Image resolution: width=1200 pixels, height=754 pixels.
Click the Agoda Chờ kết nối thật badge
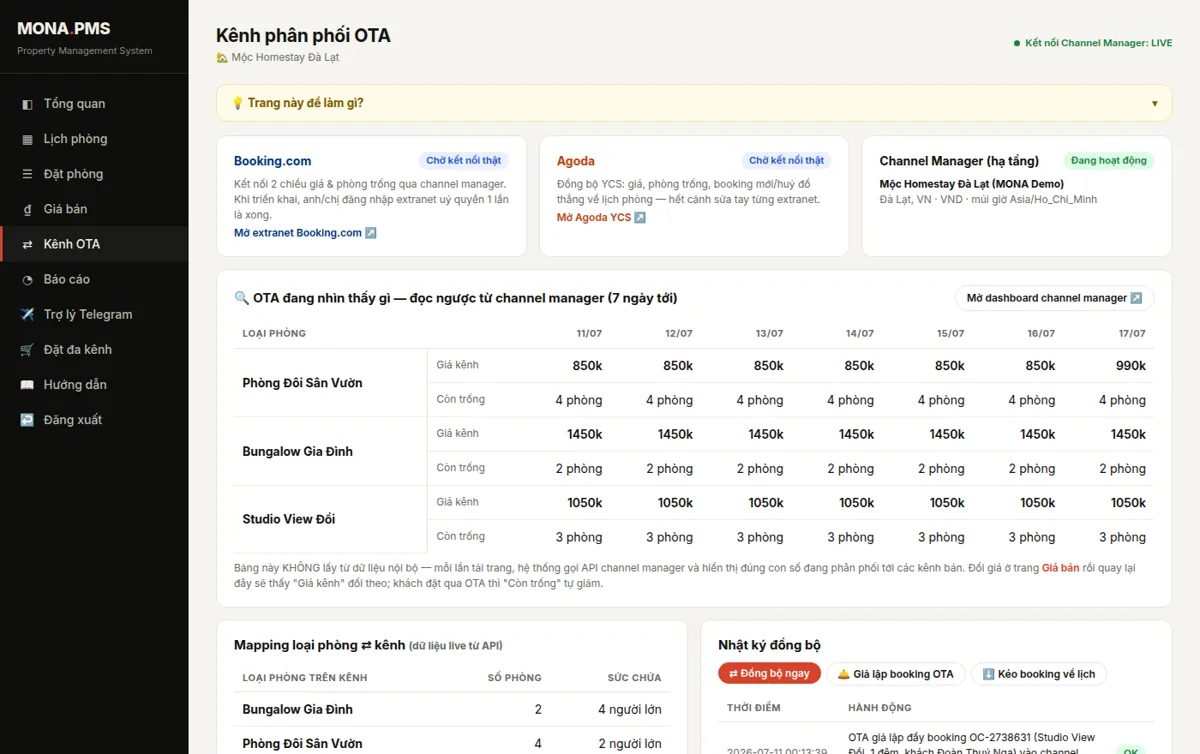point(787,160)
